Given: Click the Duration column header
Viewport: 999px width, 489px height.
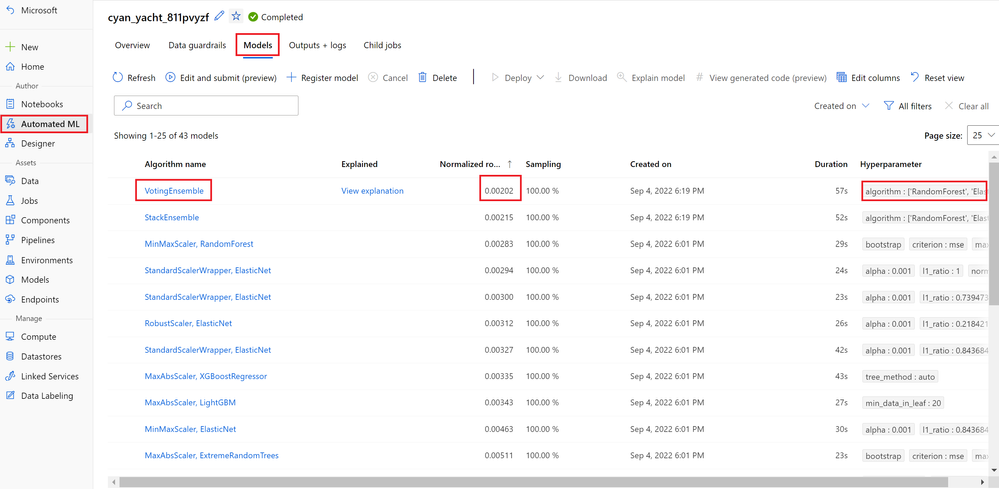Looking at the screenshot, I should (831, 164).
